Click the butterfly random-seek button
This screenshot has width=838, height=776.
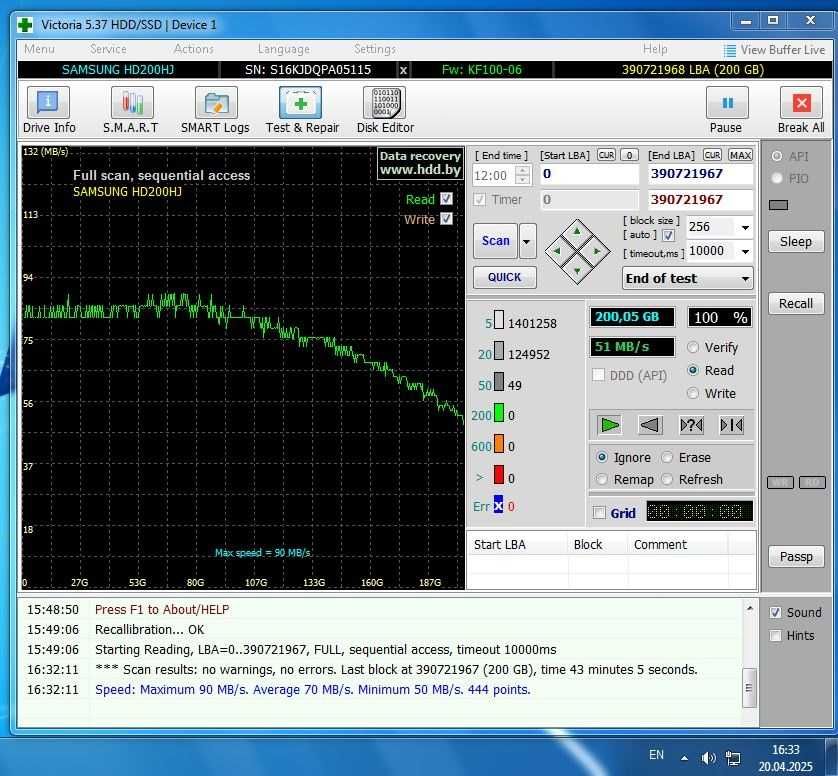[691, 425]
